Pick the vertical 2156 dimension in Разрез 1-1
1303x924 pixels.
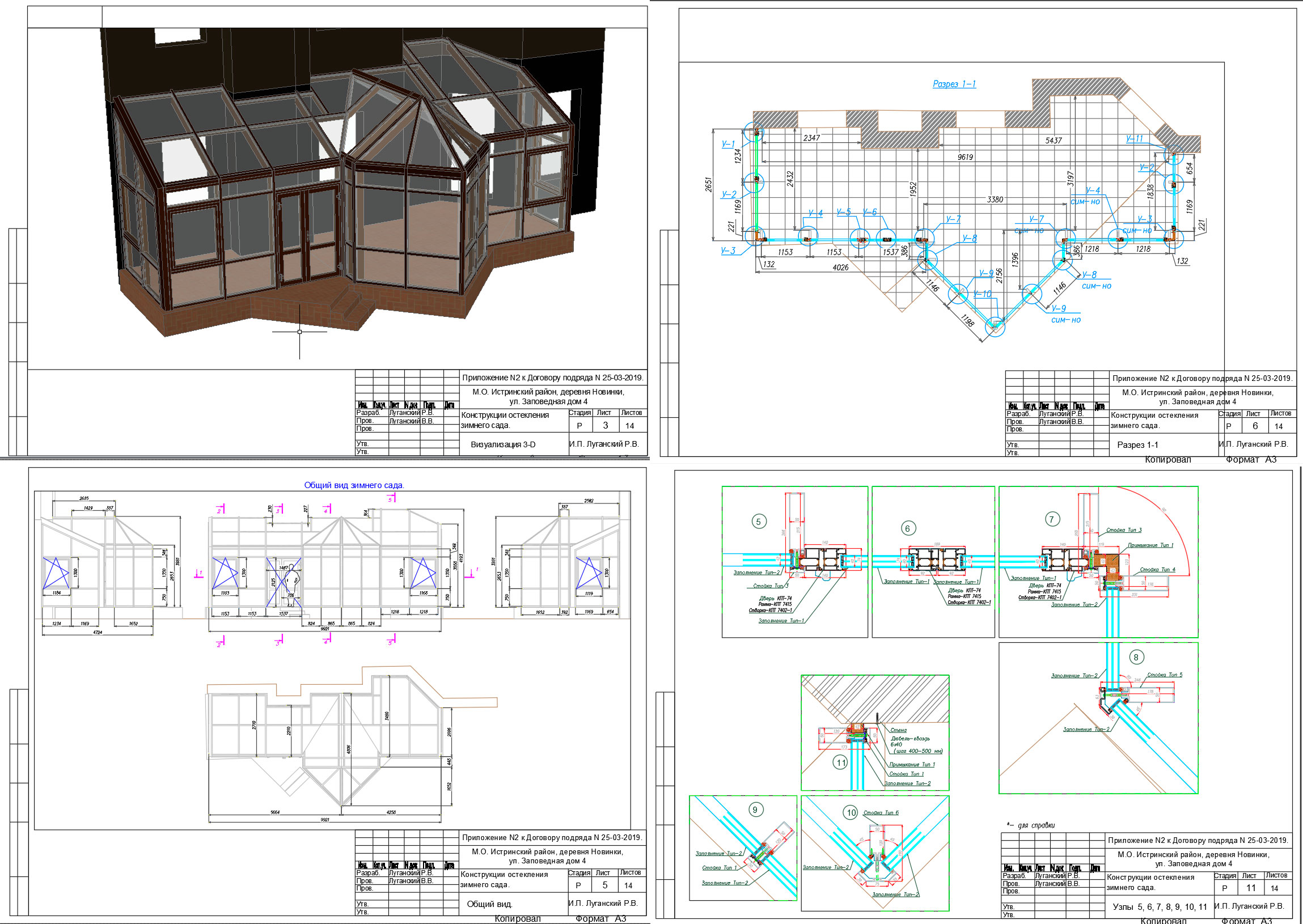tap(999, 275)
